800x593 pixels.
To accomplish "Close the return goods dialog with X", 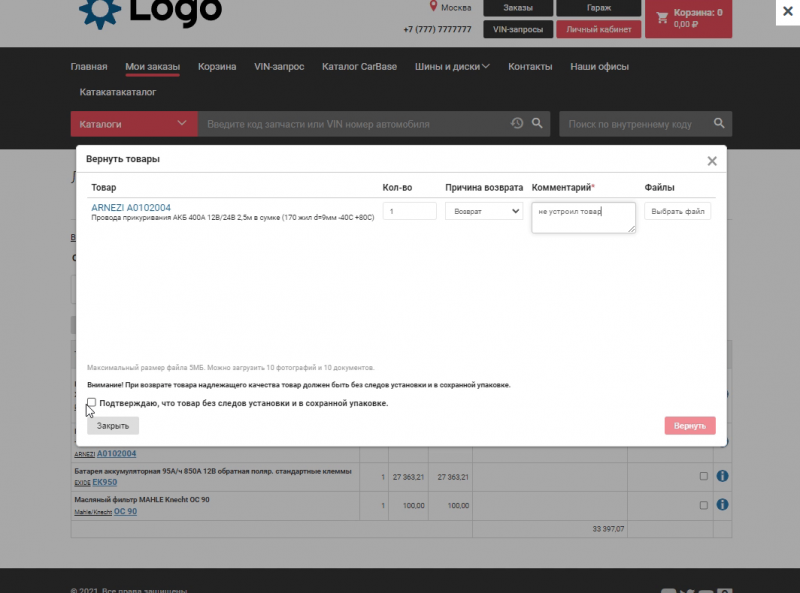I will tap(712, 161).
